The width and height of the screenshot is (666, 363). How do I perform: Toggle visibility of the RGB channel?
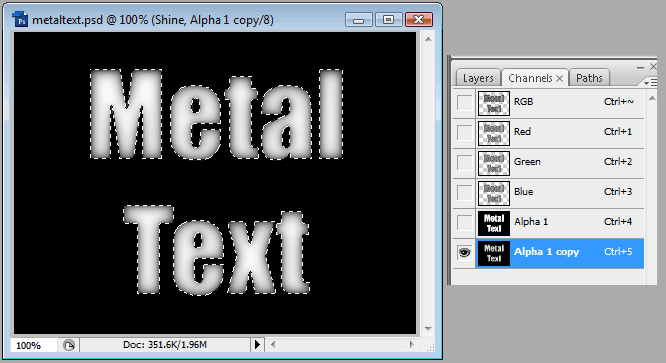pyautogui.click(x=464, y=102)
